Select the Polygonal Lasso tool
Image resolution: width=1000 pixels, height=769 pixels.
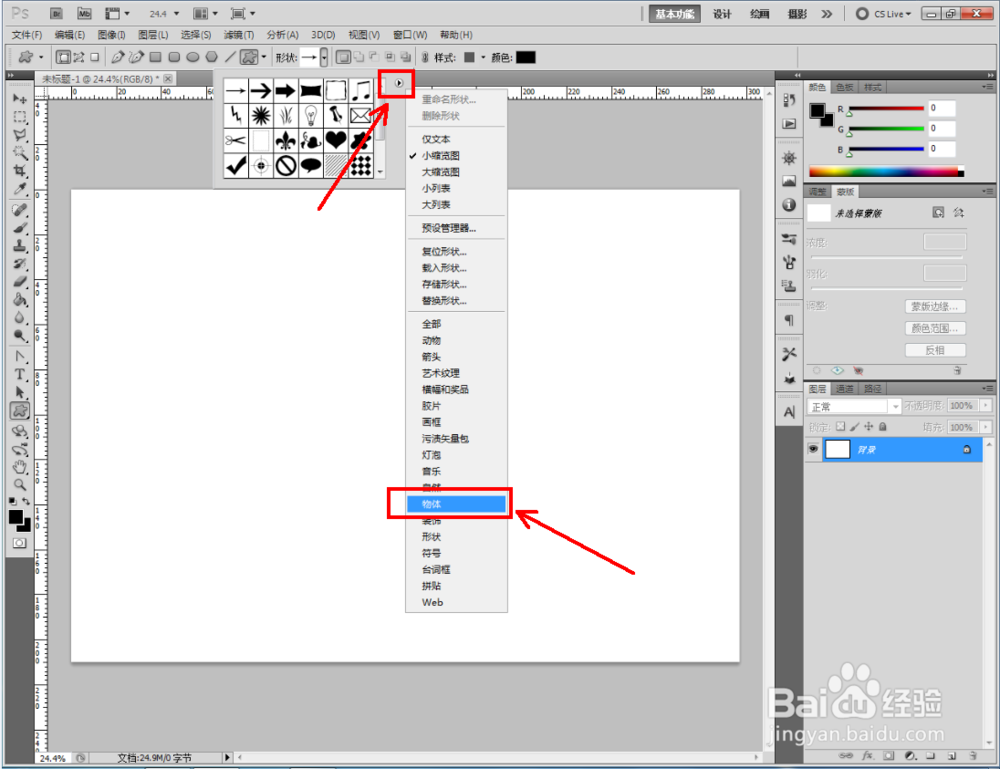pos(20,135)
